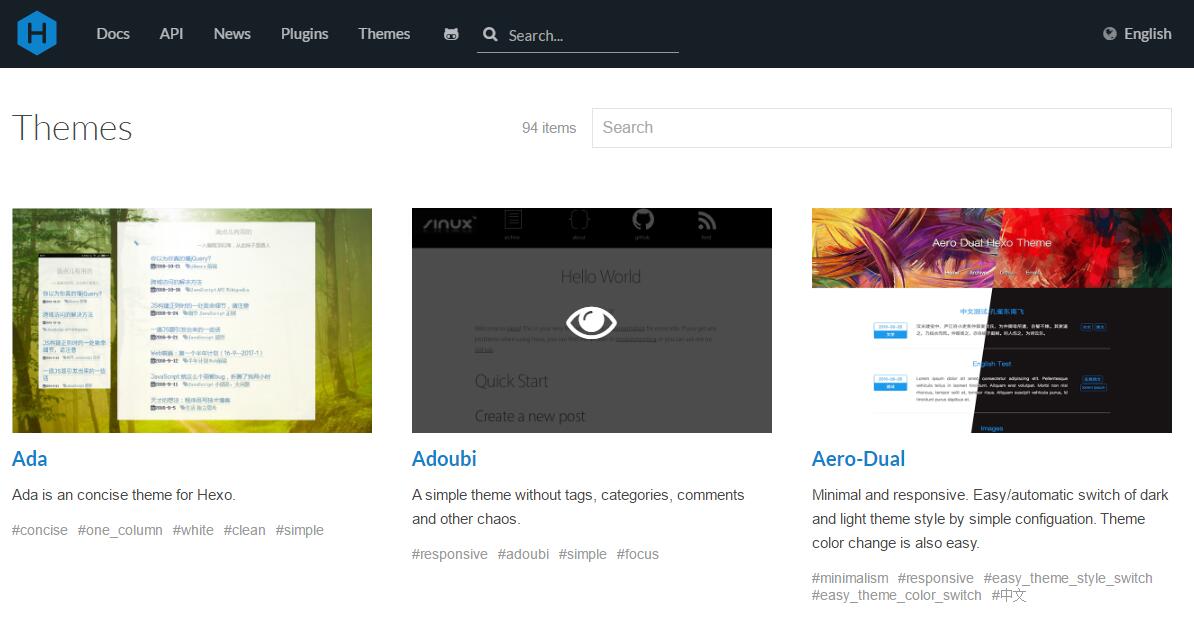Open the News section
1194x619 pixels.
point(232,34)
